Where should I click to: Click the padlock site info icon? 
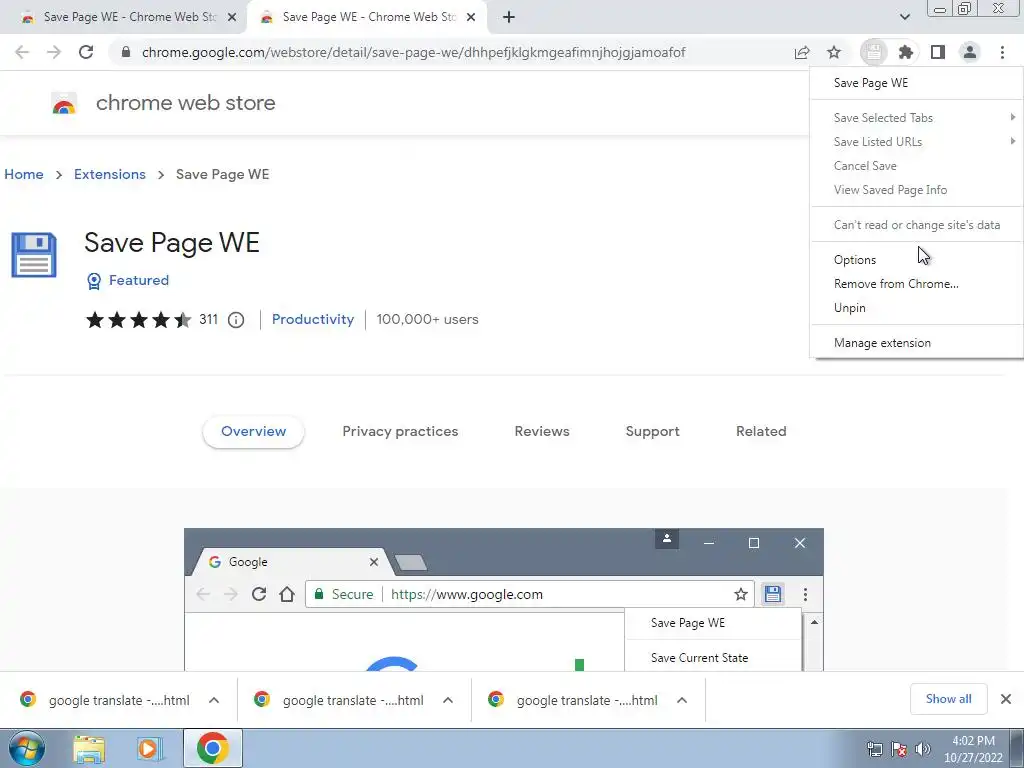pyautogui.click(x=126, y=52)
